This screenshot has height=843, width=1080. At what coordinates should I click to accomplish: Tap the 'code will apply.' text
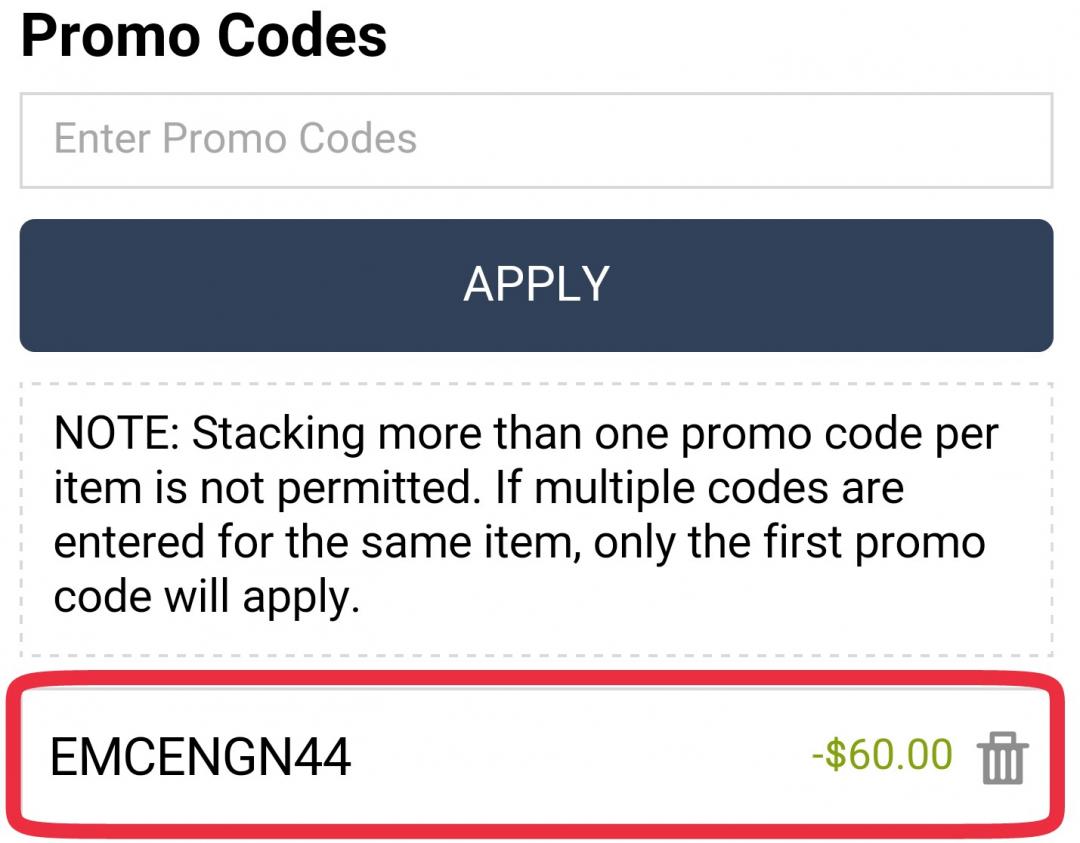pyautogui.click(x=206, y=597)
